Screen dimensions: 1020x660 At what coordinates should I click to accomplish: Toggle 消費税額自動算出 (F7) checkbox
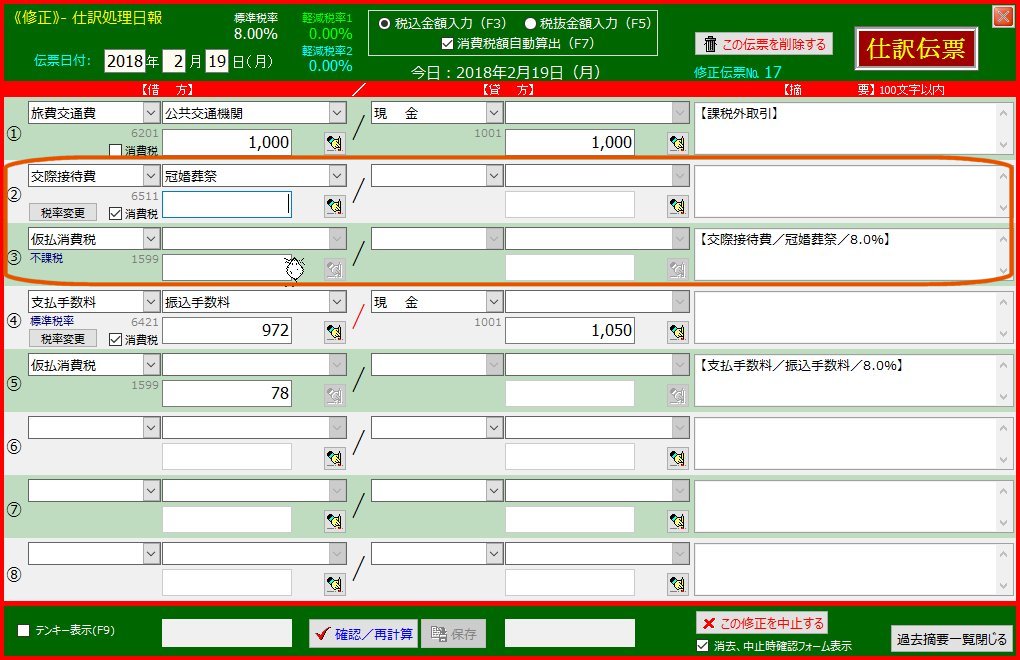point(447,43)
